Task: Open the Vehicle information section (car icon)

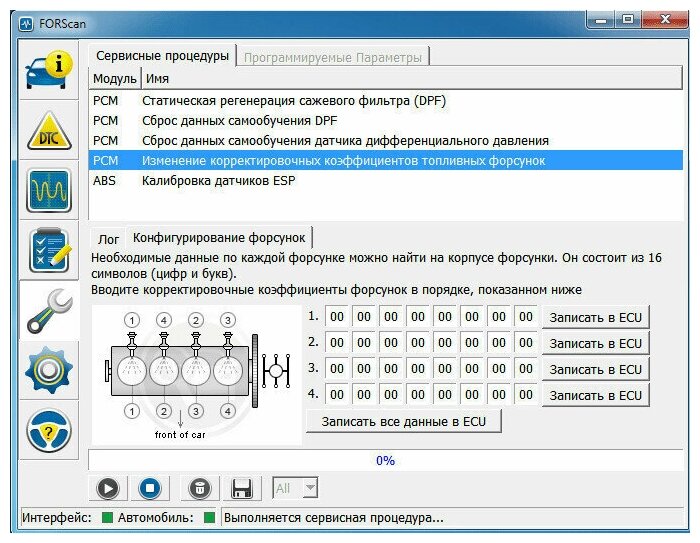Action: click(x=49, y=70)
